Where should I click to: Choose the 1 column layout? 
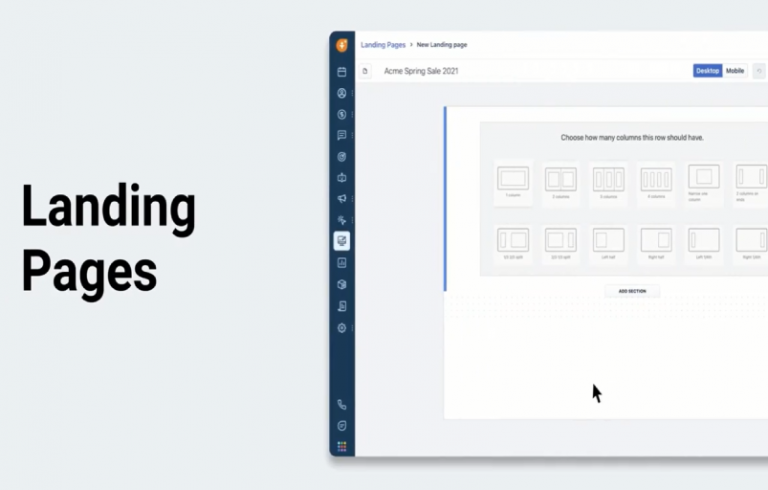pos(513,179)
